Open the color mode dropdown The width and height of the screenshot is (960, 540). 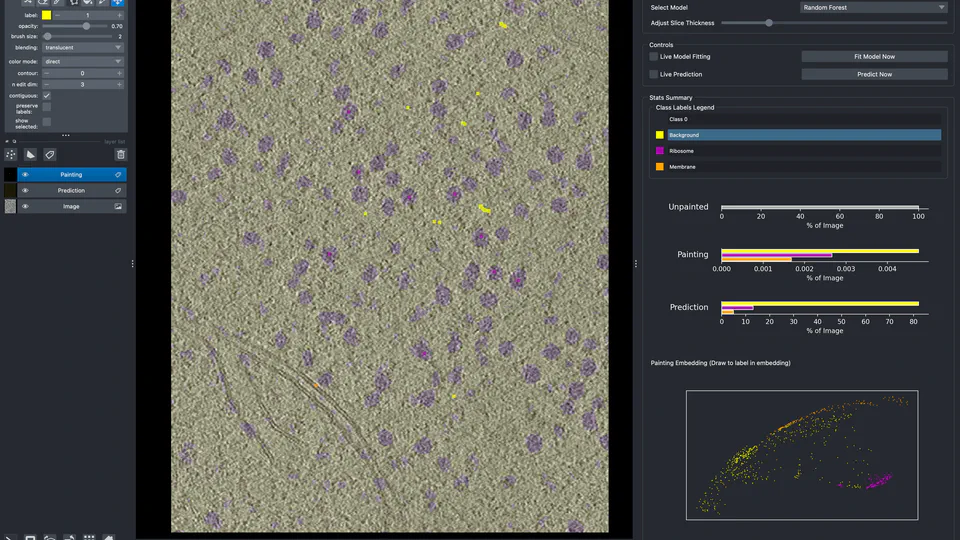[x=83, y=61]
